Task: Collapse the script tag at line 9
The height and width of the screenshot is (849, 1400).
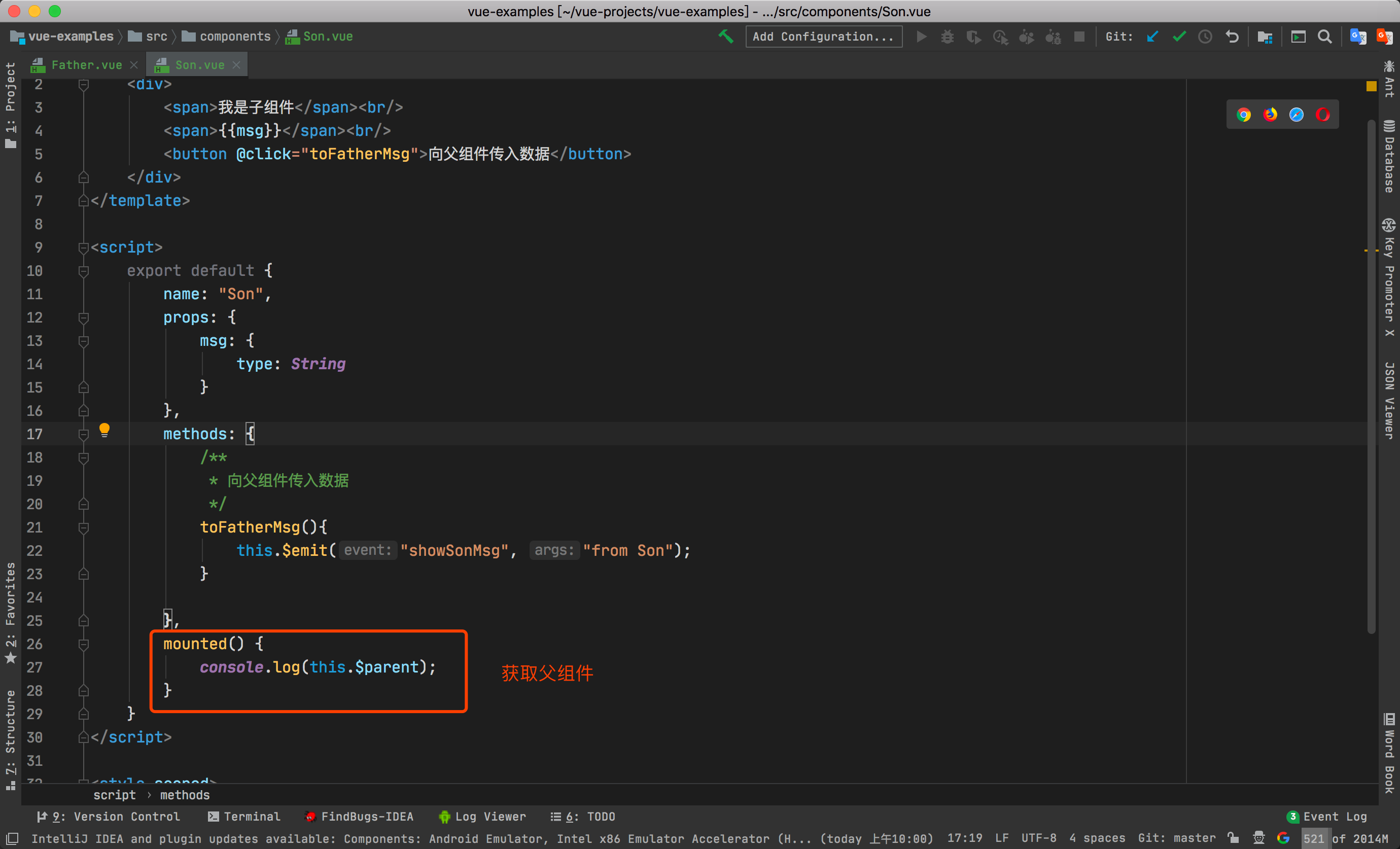Action: [x=84, y=248]
